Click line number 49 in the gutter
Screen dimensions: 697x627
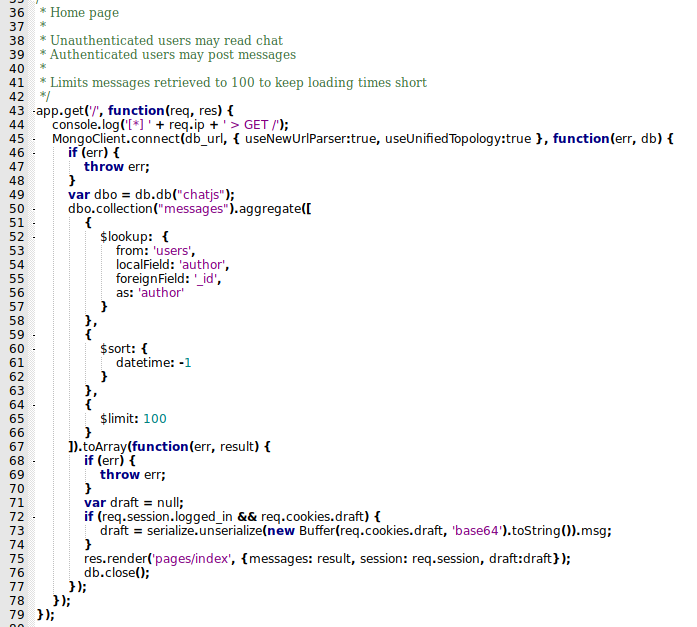click(x=17, y=195)
